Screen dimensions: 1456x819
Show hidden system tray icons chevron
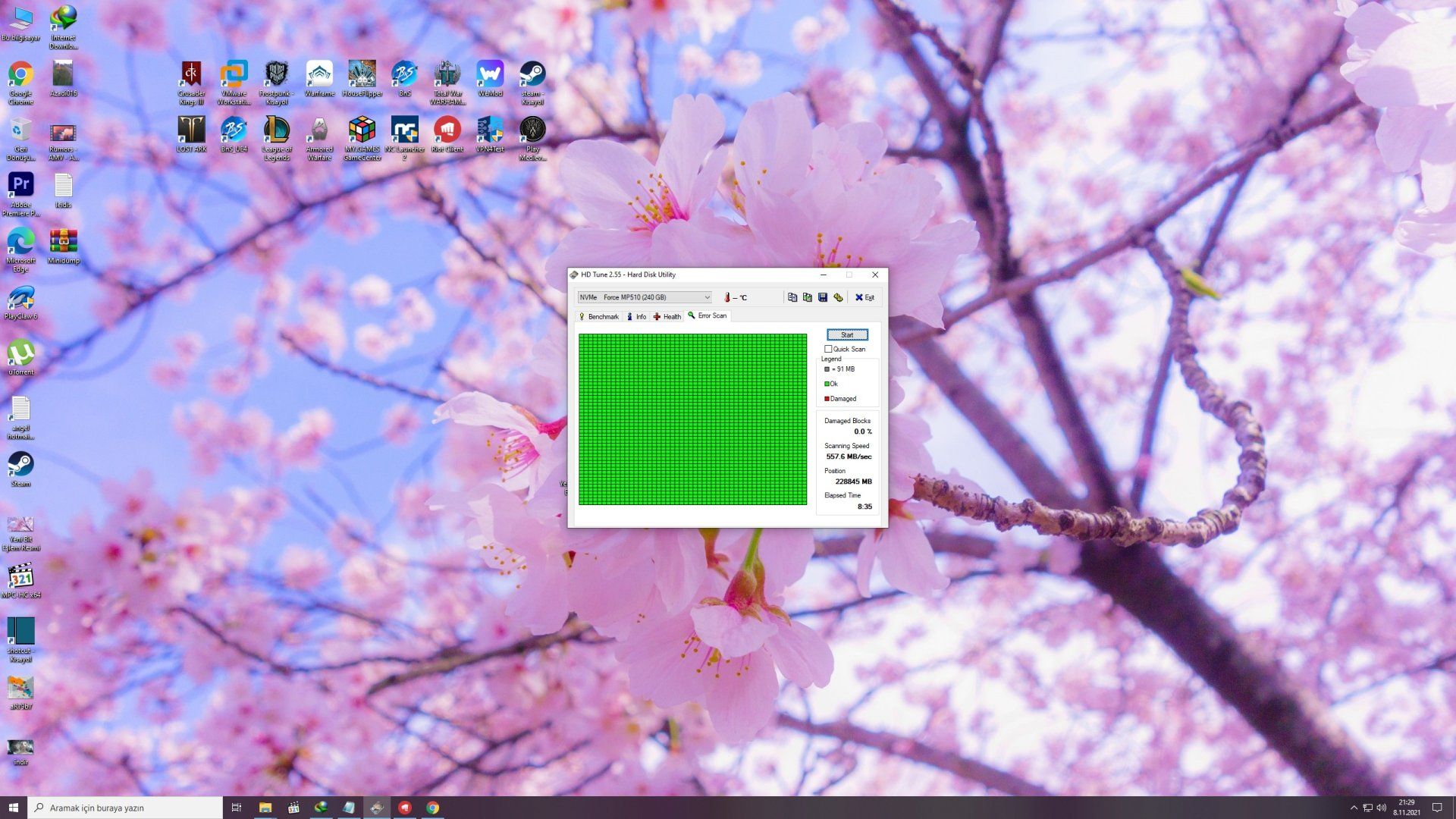click(x=1354, y=808)
